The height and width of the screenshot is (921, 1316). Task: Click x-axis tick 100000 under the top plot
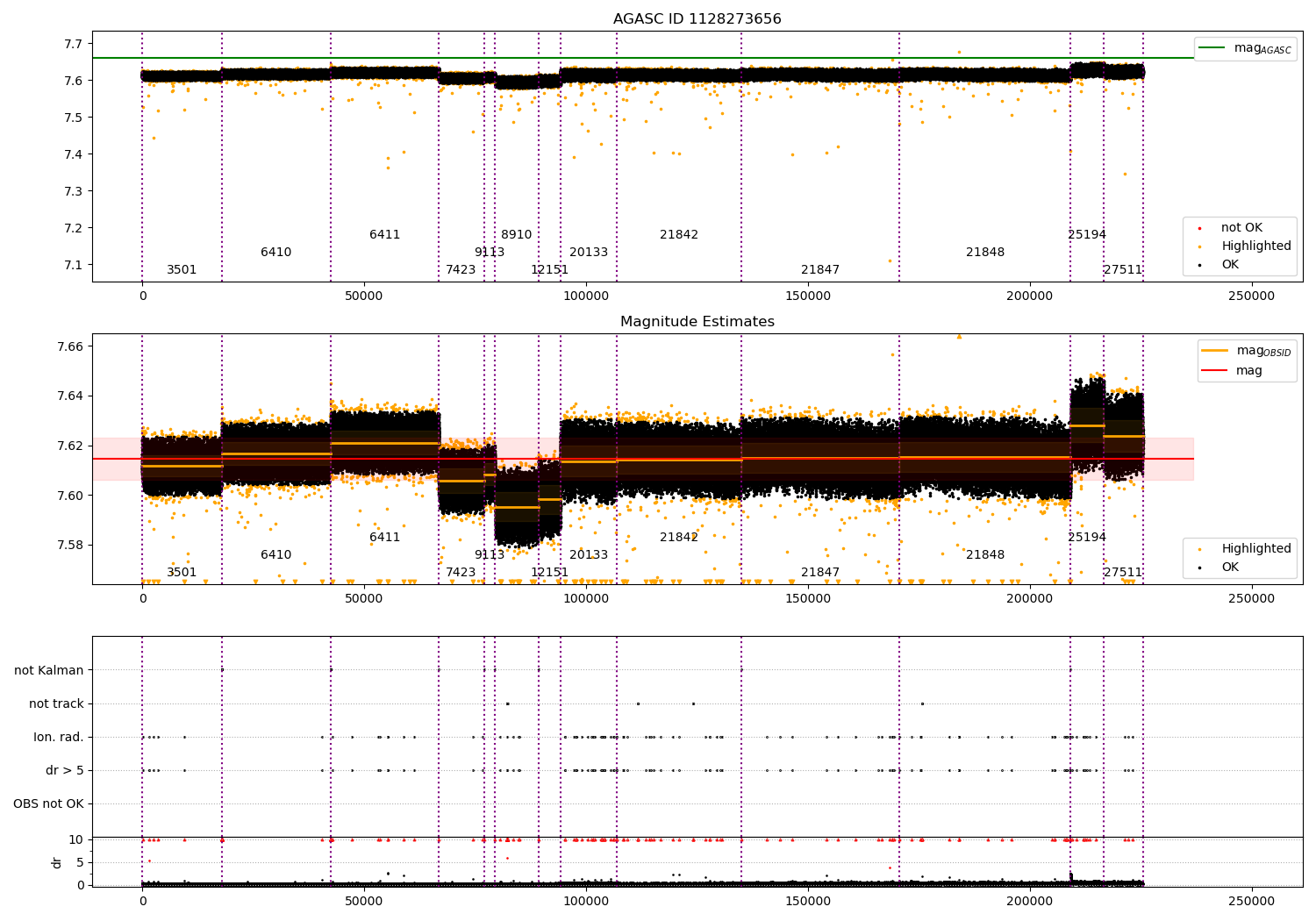[585, 296]
